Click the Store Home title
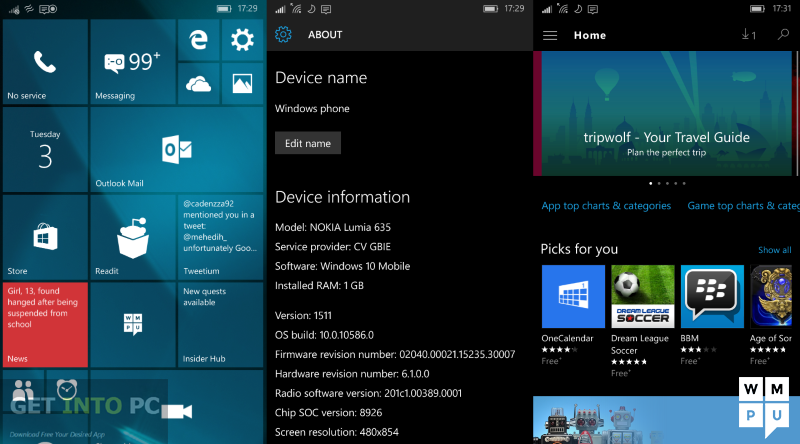 pyautogui.click(x=590, y=35)
